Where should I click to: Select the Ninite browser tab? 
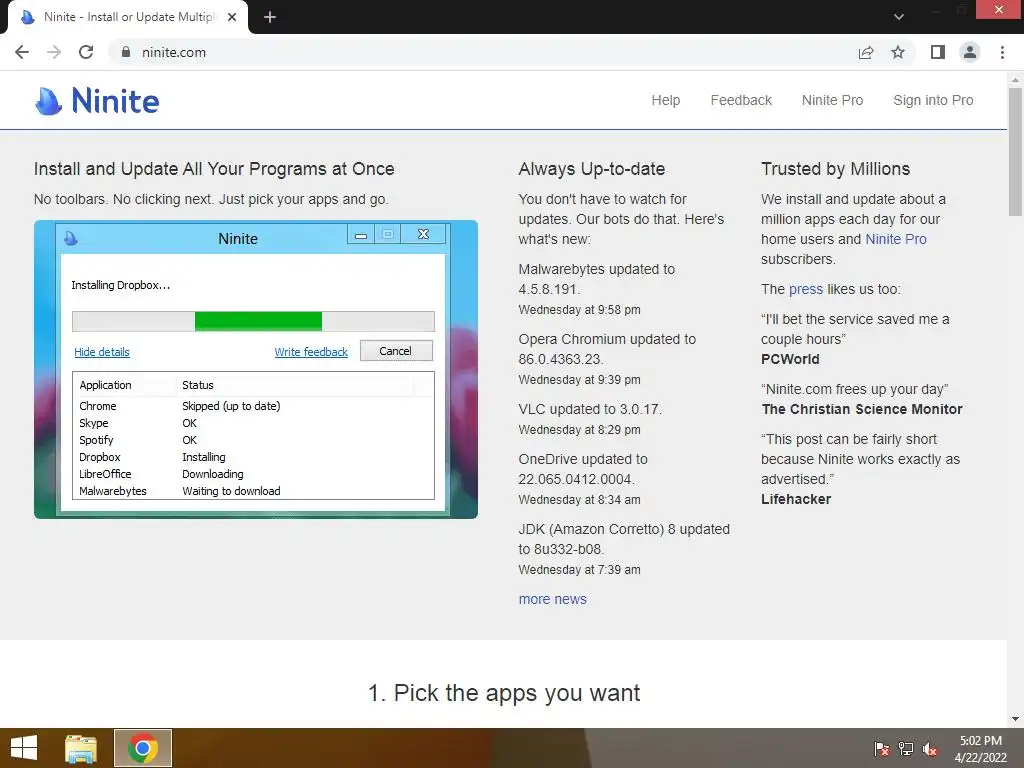(x=128, y=17)
